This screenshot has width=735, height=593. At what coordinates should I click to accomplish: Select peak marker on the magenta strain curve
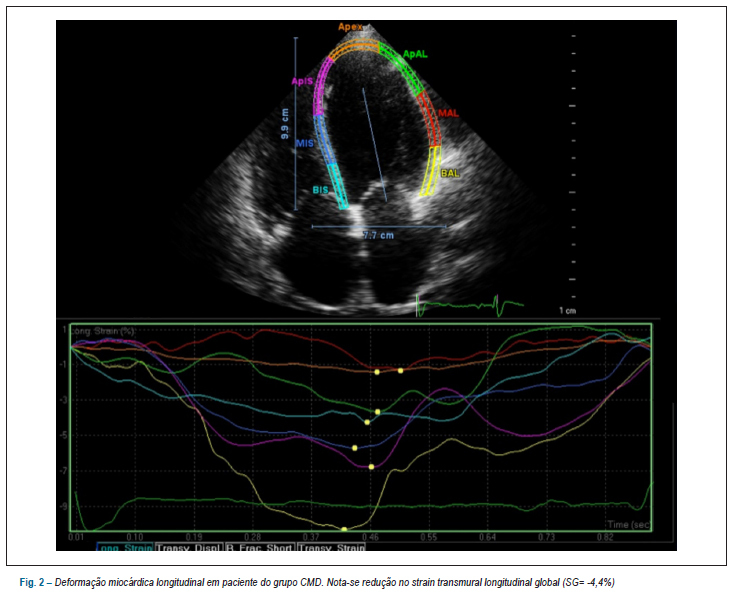(371, 466)
